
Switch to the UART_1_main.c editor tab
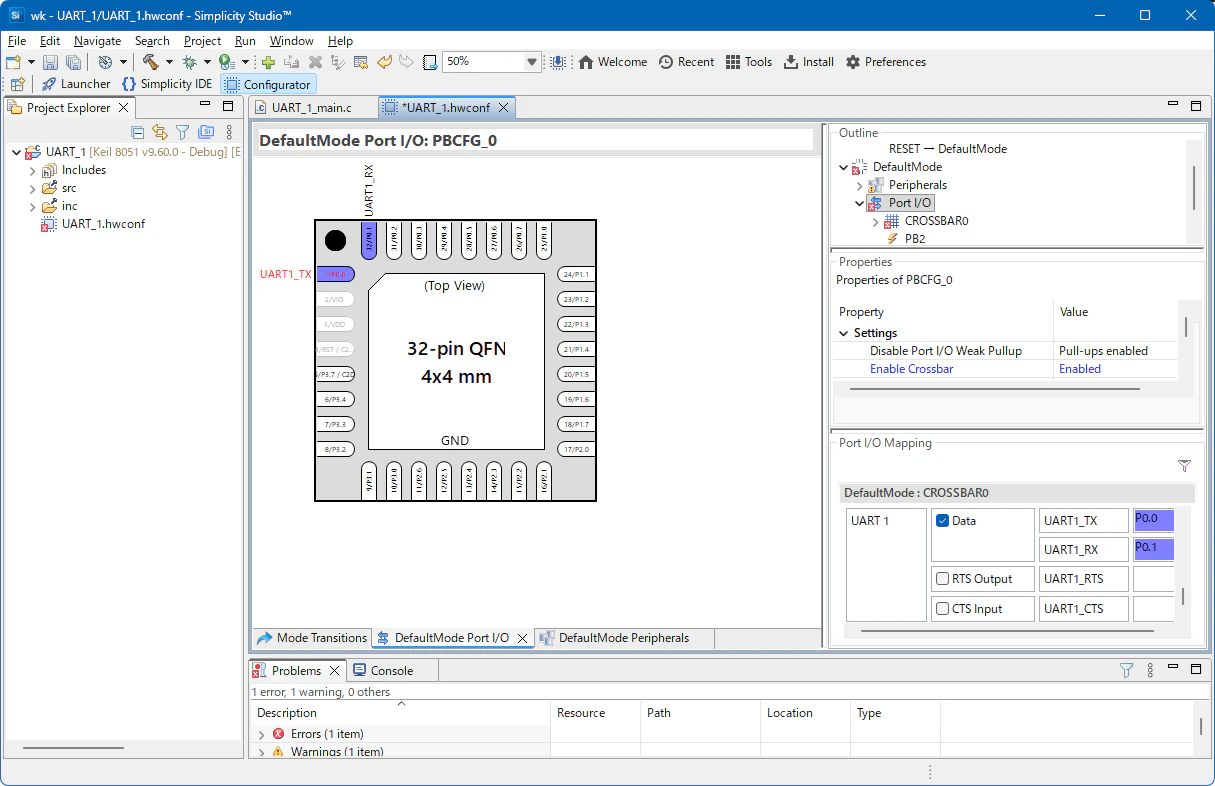point(312,107)
